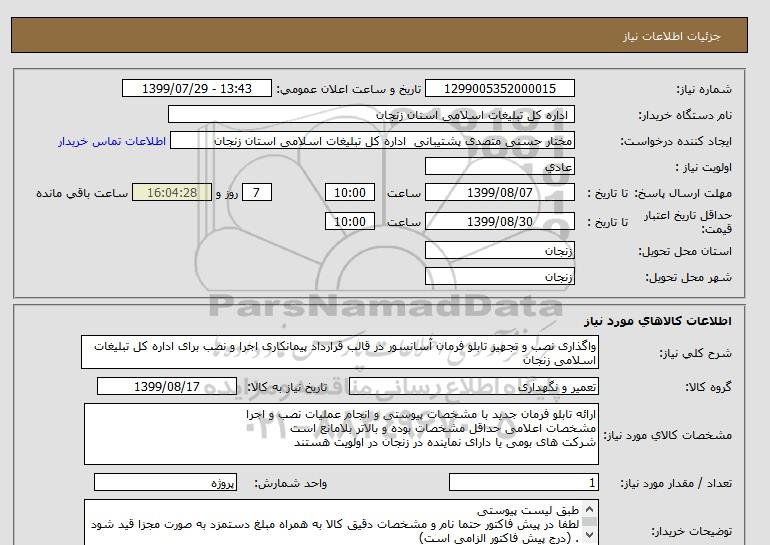Click response deadline date 1399/08/07
Image resolution: width=770 pixels, height=545 pixels.
pyautogui.click(x=499, y=192)
